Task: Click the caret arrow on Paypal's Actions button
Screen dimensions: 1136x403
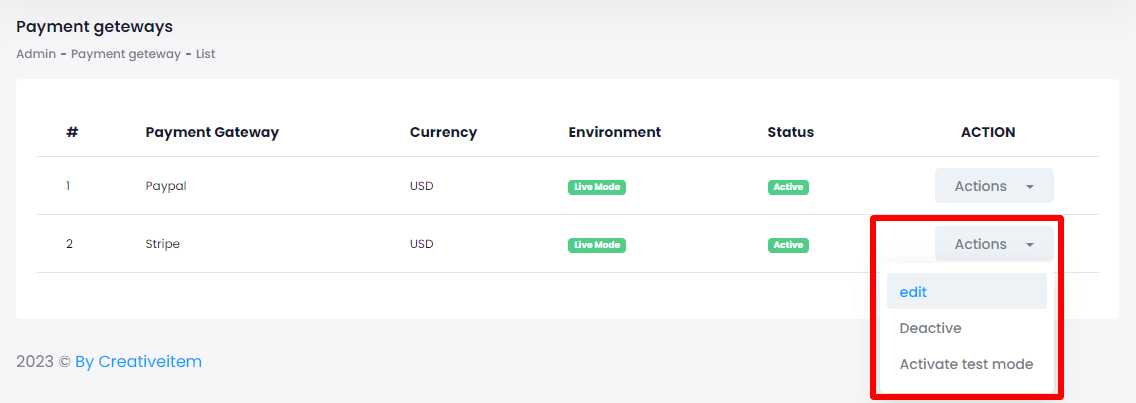Action: click(1030, 187)
